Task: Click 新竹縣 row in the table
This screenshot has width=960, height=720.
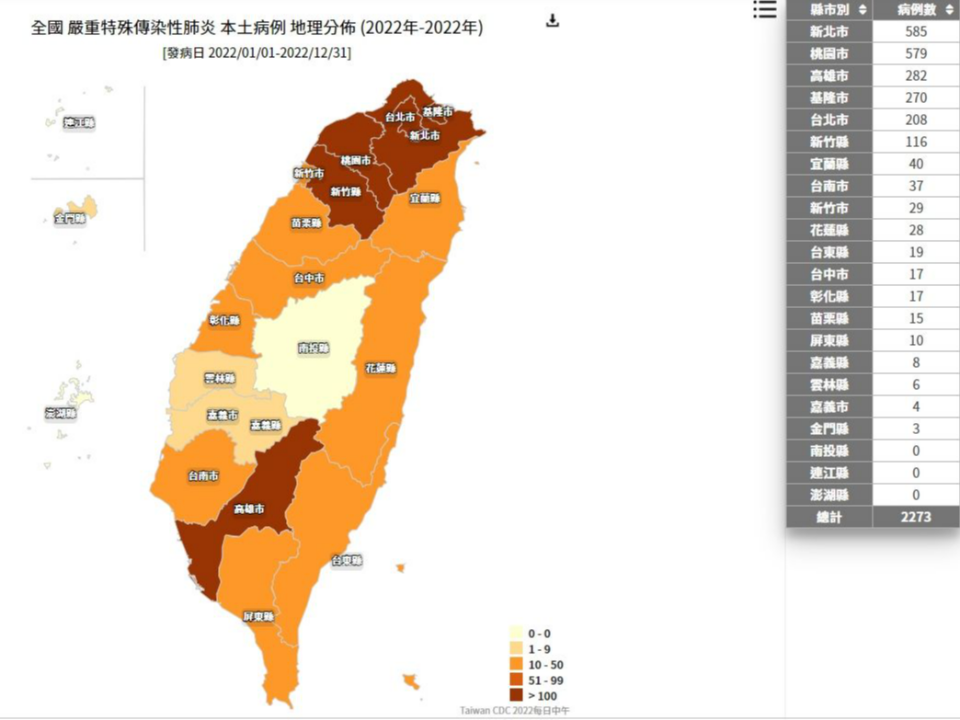Action: 872,141
